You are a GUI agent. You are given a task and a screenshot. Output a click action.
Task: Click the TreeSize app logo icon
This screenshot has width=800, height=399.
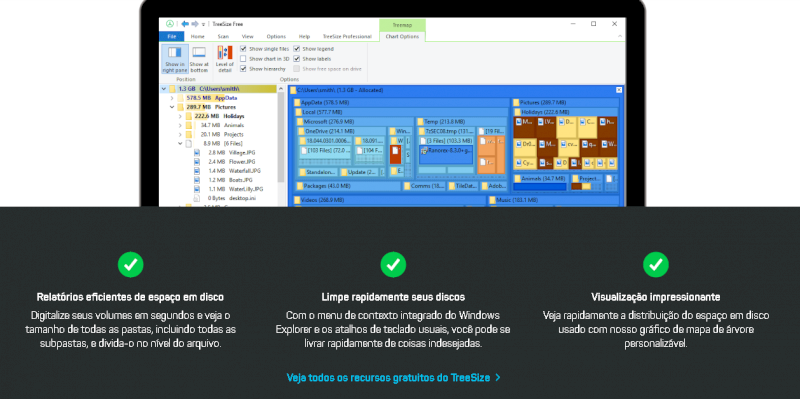coord(170,24)
